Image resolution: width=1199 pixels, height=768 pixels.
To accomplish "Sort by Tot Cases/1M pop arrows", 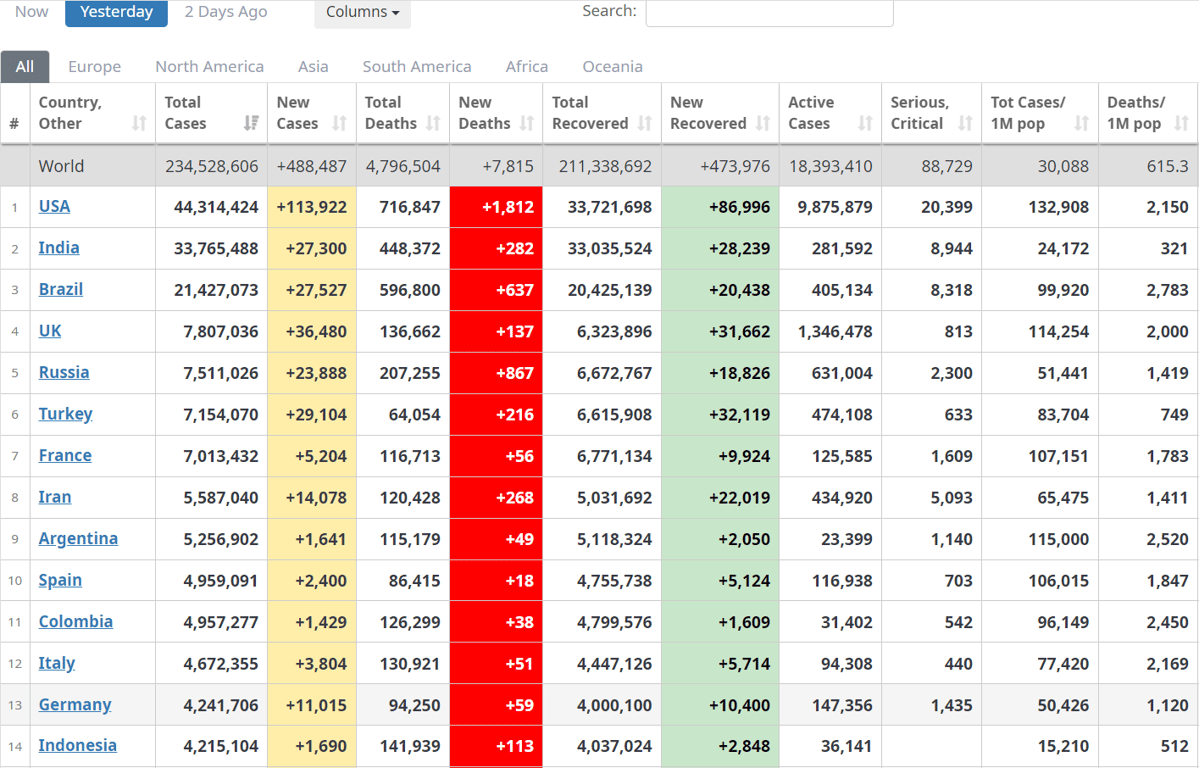I will tap(1081, 123).
